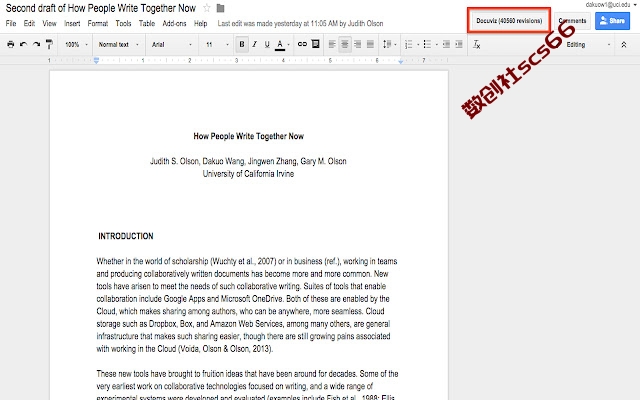Move document using the folder icon
The width and height of the screenshot is (640, 400).
click(x=220, y=8)
